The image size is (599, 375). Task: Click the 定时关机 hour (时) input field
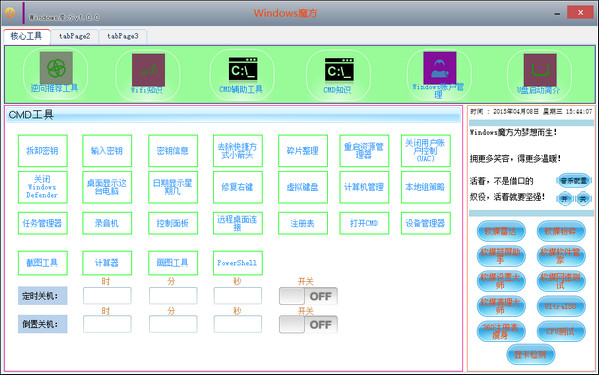click(x=107, y=296)
